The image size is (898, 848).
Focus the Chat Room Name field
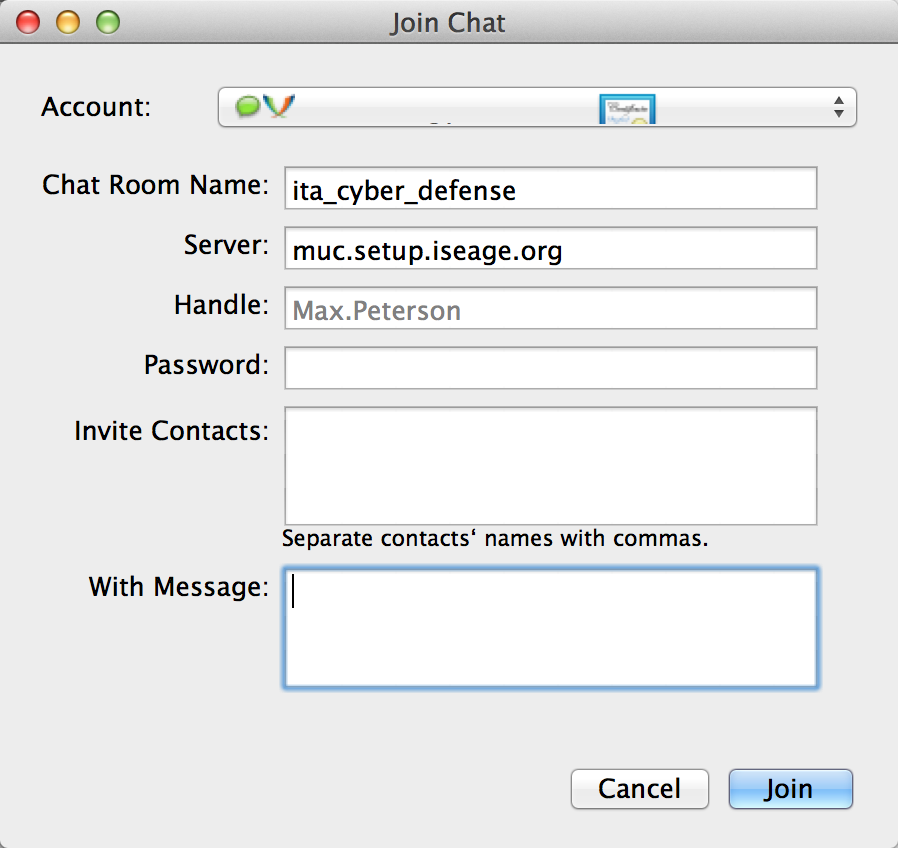tap(550, 188)
